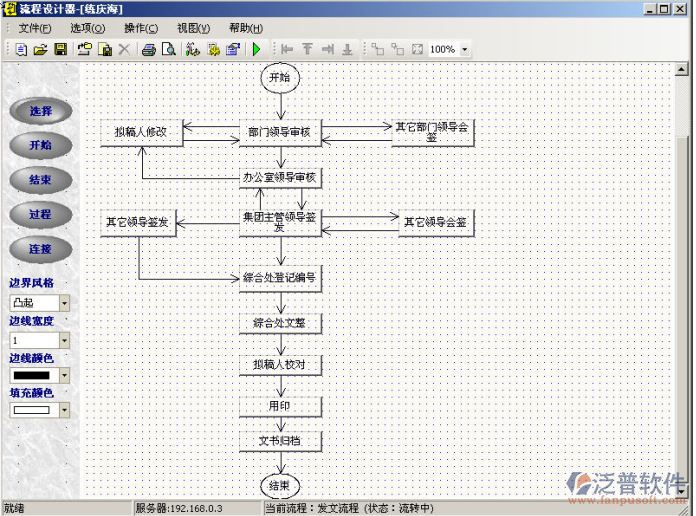Screen dimensions: 696x516
Task: Click the folder with arrow toolbar icon
Action: pyautogui.click(x=84, y=49)
